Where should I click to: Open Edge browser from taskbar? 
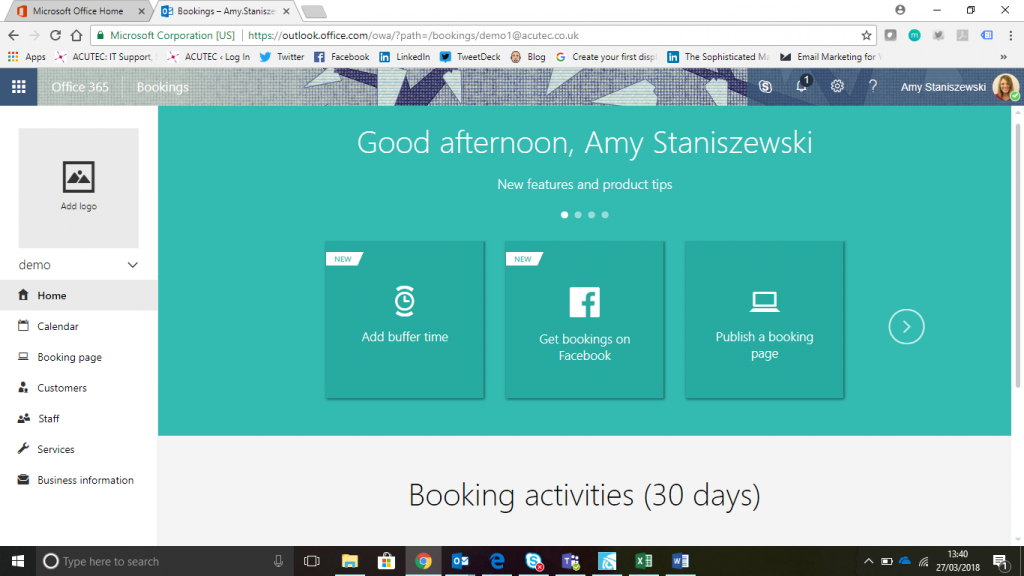[497, 561]
